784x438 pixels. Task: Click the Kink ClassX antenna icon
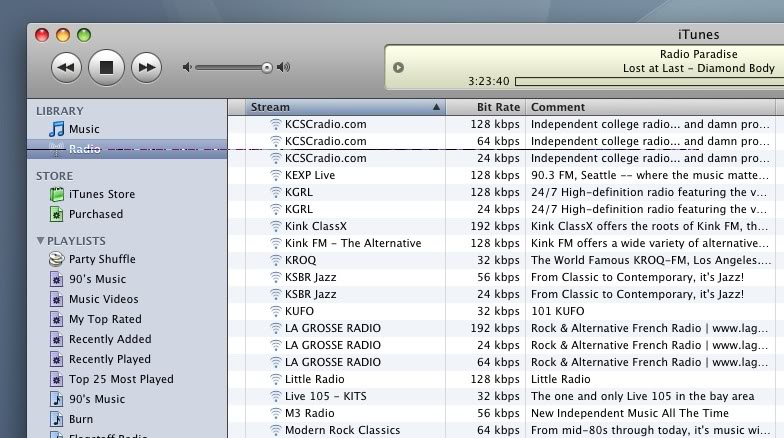point(276,226)
